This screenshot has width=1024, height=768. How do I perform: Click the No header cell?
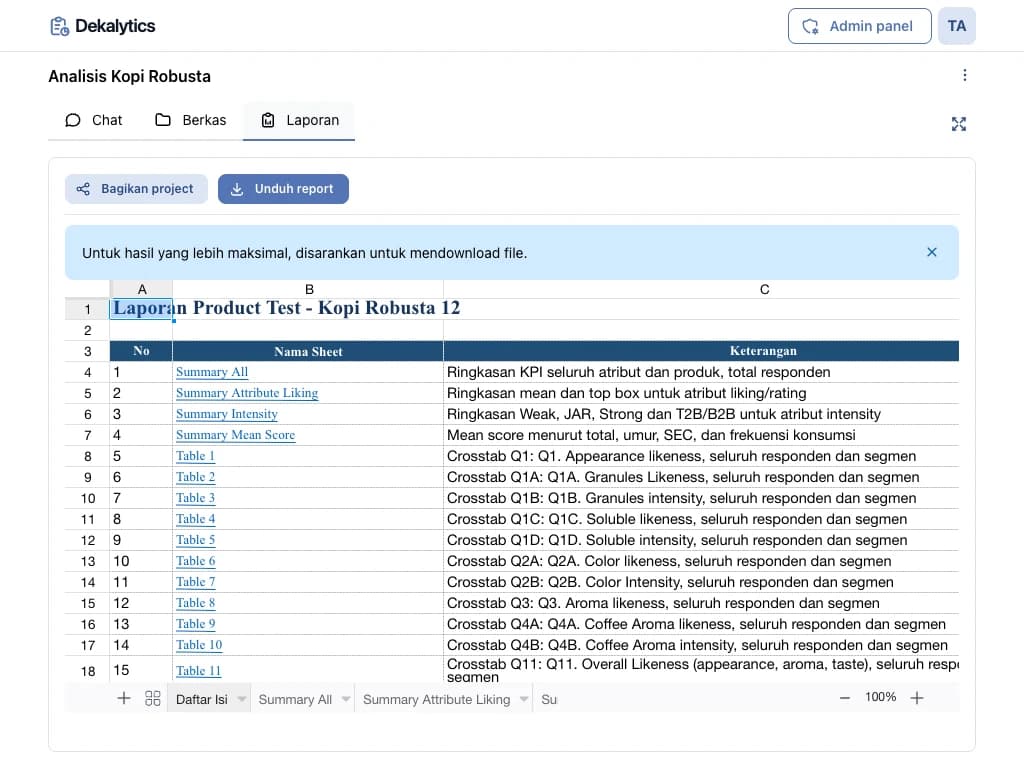[141, 351]
